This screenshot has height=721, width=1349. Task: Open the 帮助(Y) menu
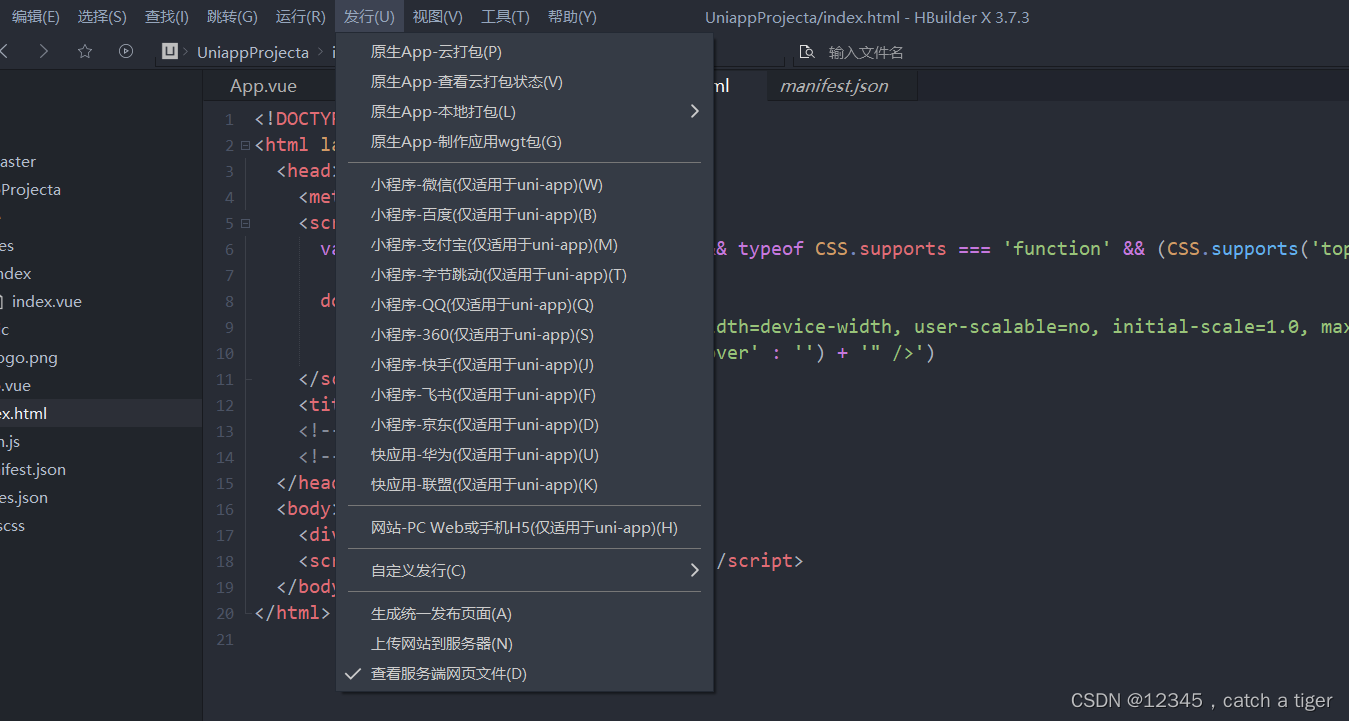point(572,17)
